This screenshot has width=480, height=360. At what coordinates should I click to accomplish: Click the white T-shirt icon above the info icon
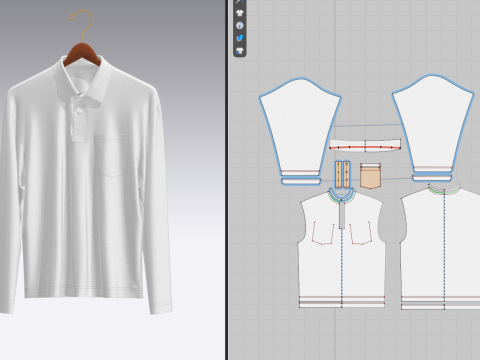tap(240, 13)
